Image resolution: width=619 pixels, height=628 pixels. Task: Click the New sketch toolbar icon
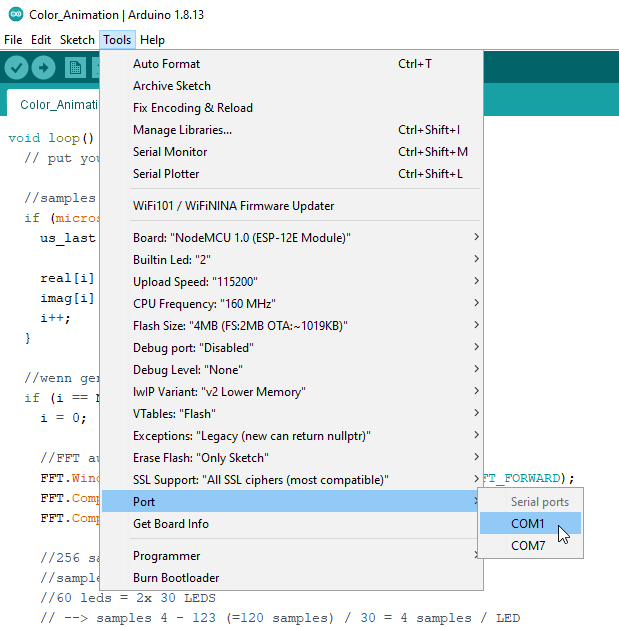coord(75,68)
